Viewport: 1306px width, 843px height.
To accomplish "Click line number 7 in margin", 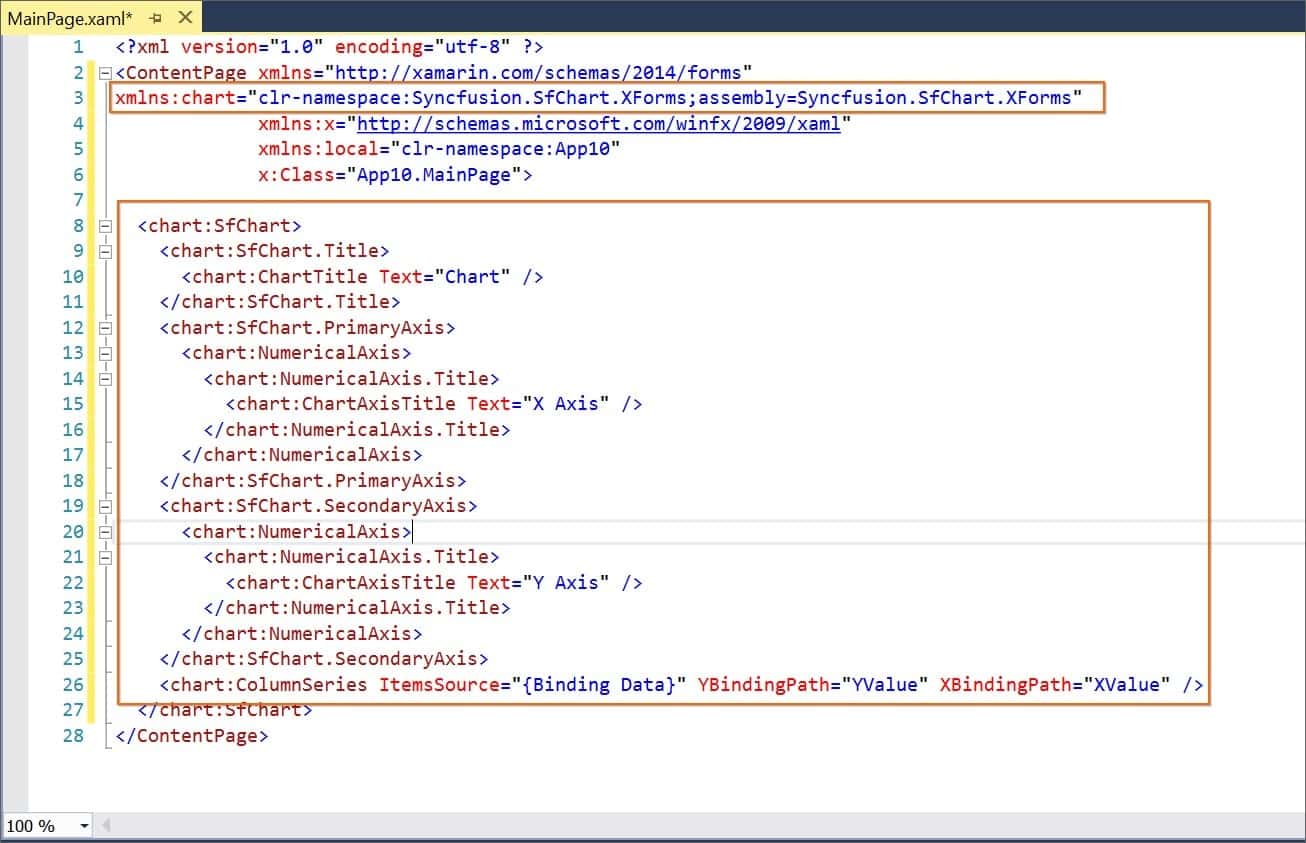I will pos(79,200).
